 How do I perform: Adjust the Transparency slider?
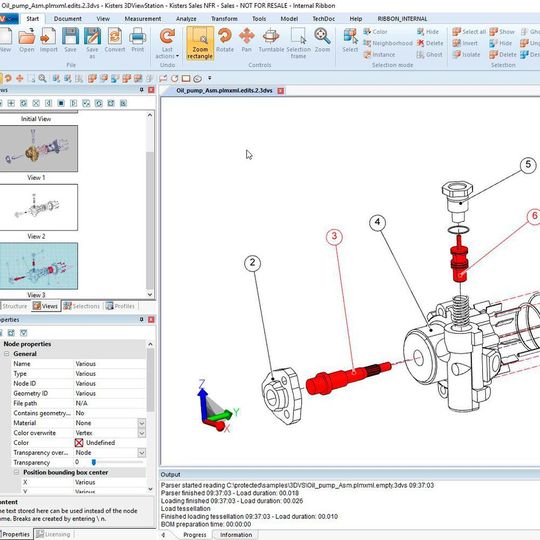tap(94, 462)
